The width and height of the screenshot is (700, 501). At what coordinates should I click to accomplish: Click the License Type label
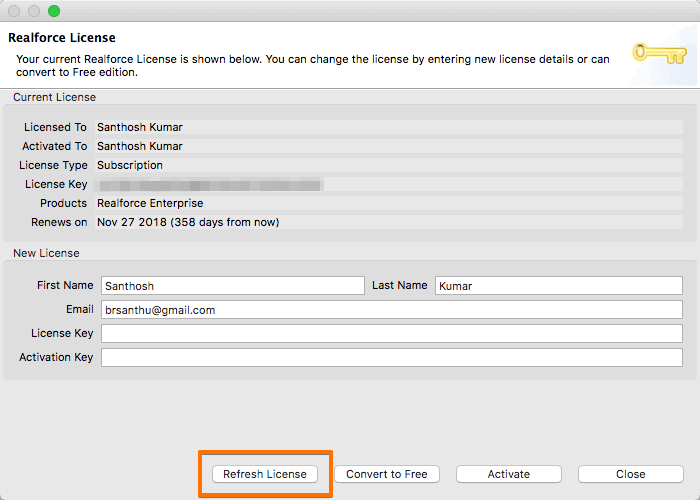click(53, 165)
